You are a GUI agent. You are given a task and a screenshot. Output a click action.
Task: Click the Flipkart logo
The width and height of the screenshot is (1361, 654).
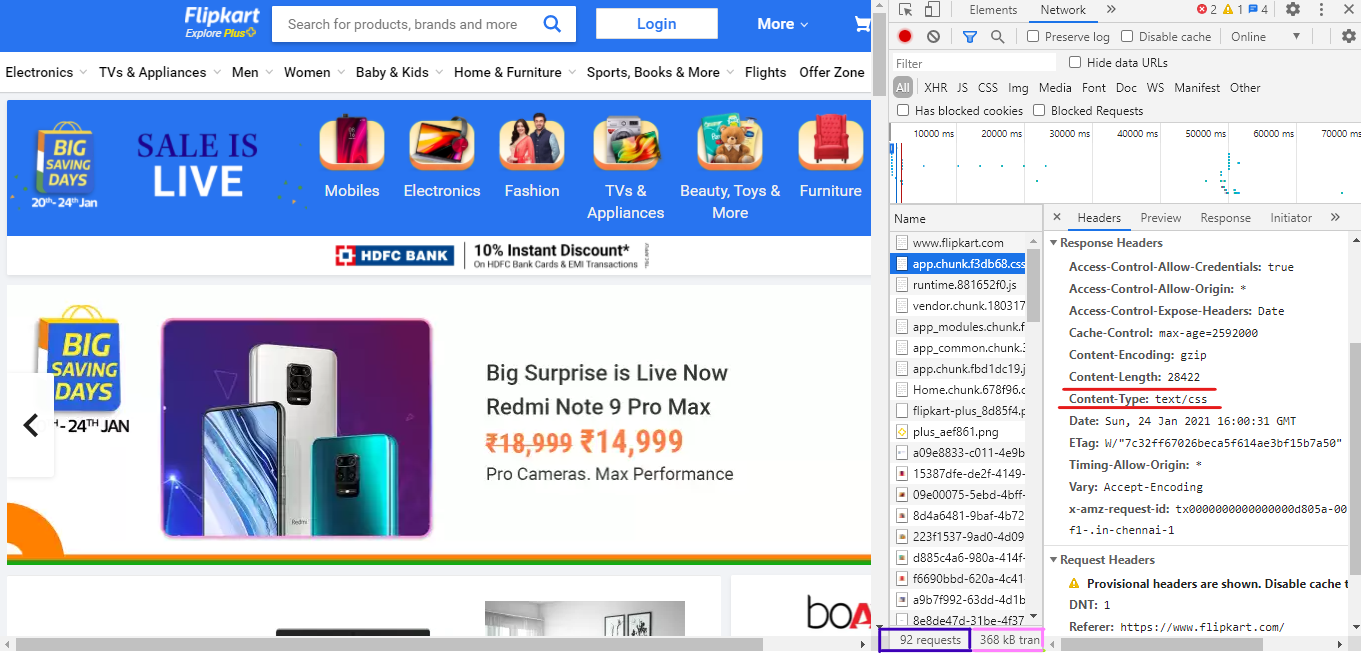click(220, 22)
